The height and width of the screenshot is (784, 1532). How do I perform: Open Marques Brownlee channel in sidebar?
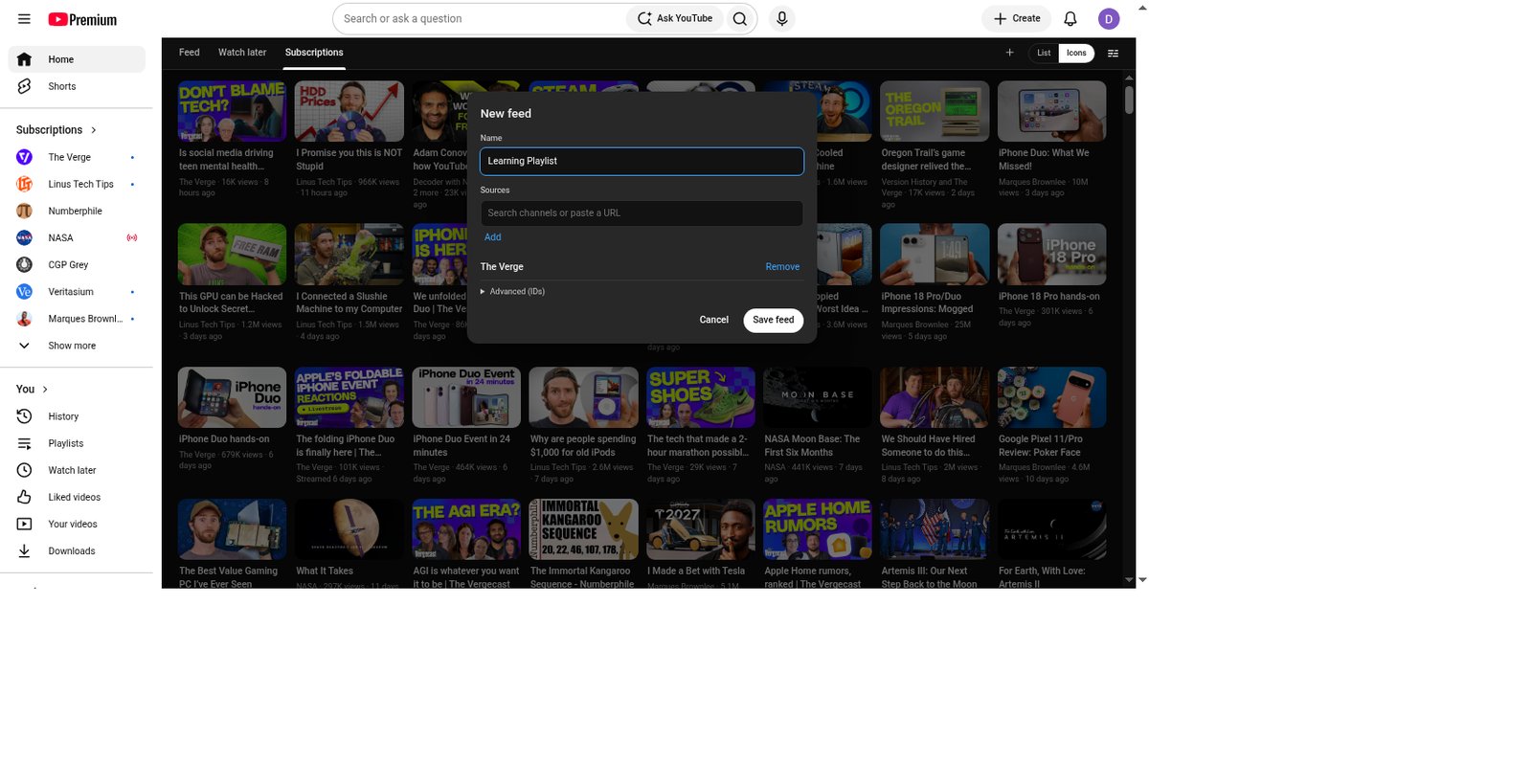point(77,319)
